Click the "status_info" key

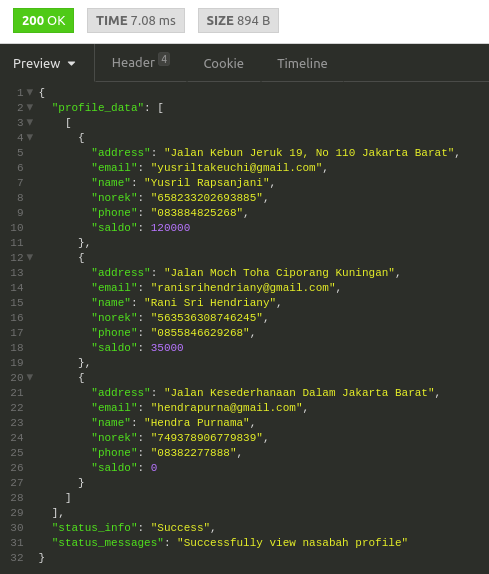tap(94, 528)
